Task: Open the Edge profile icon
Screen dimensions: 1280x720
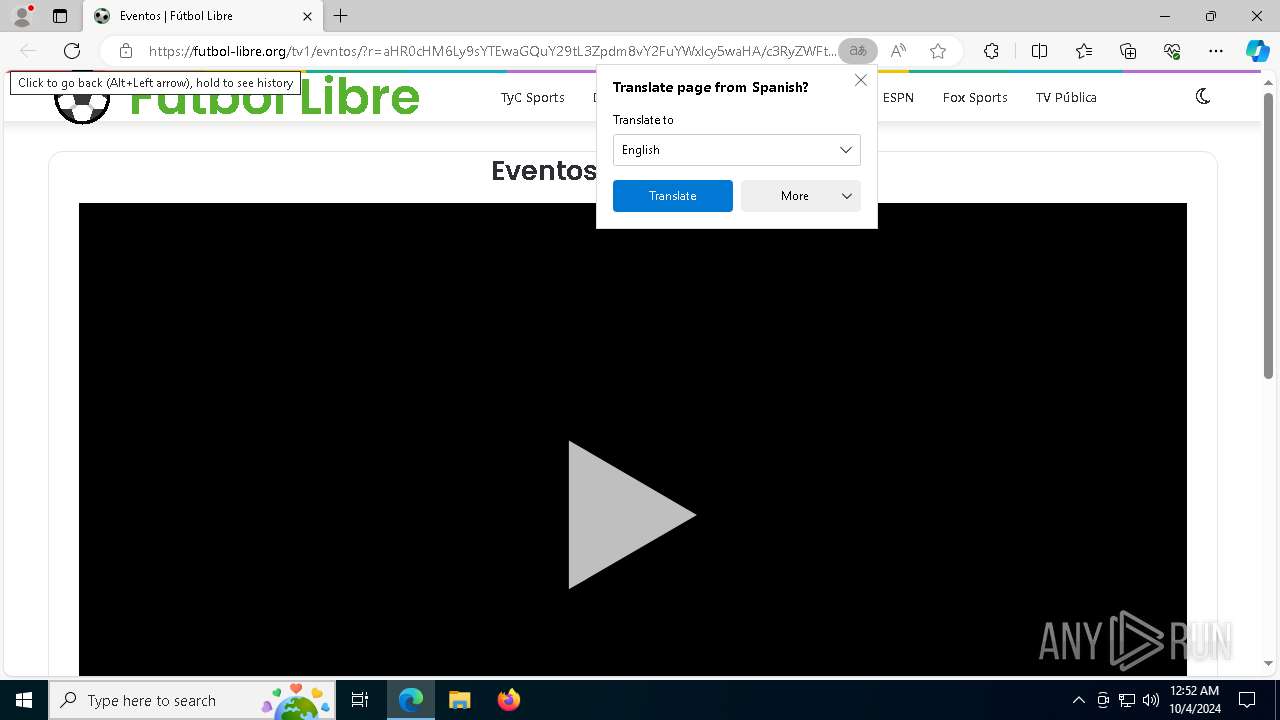Action: [x=22, y=16]
